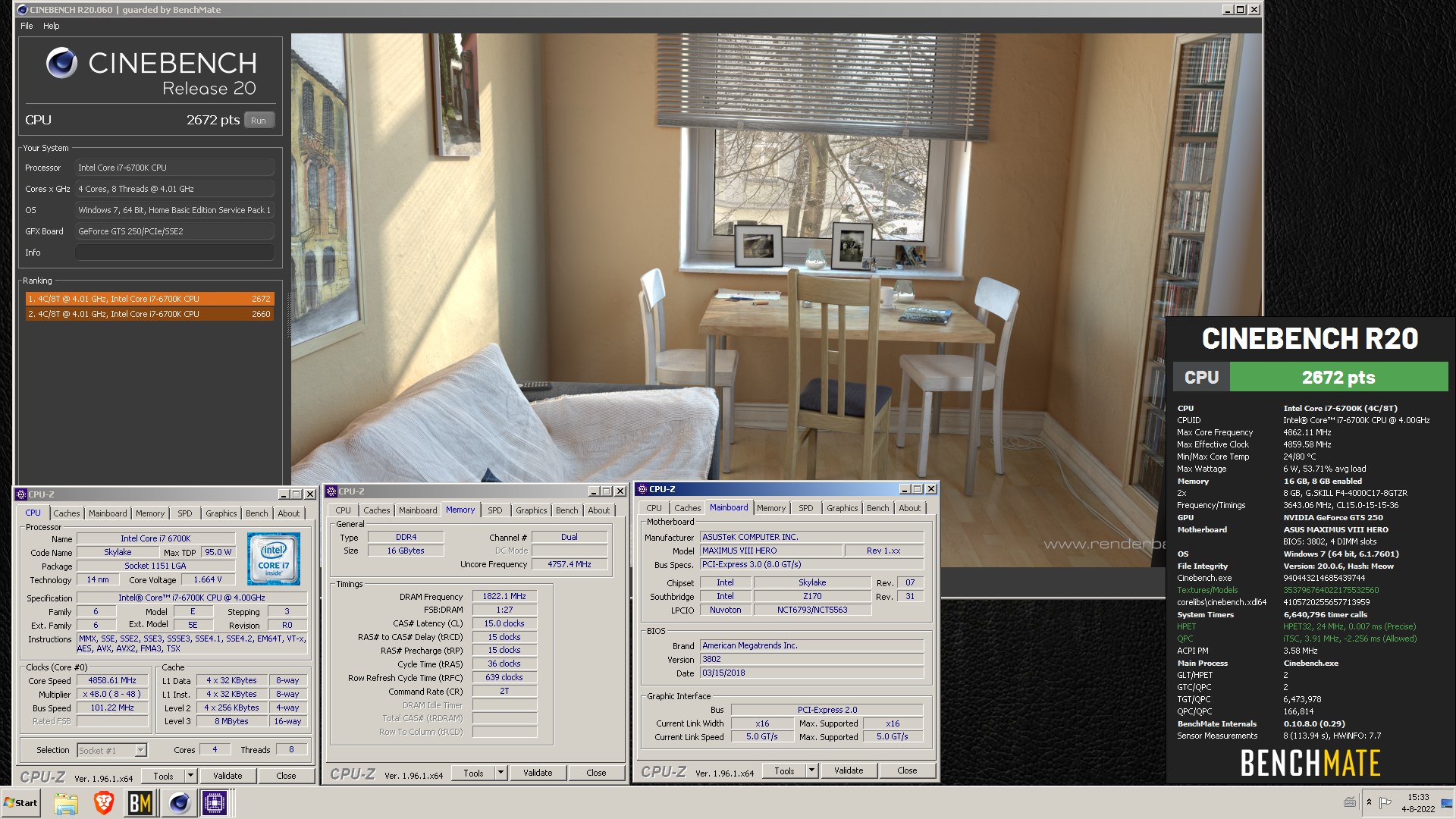Open Bench tab in middle CPU-Z window
Image resolution: width=1456 pixels, height=819 pixels.
click(x=567, y=510)
